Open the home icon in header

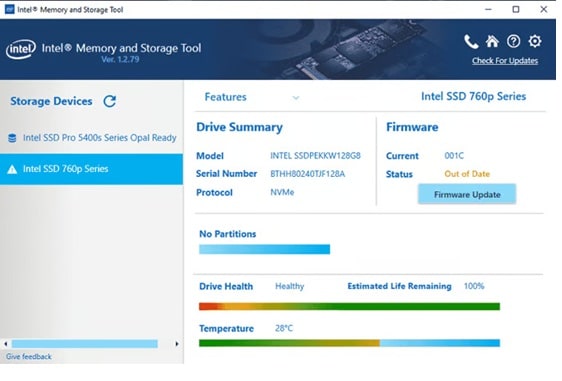pyautogui.click(x=492, y=41)
